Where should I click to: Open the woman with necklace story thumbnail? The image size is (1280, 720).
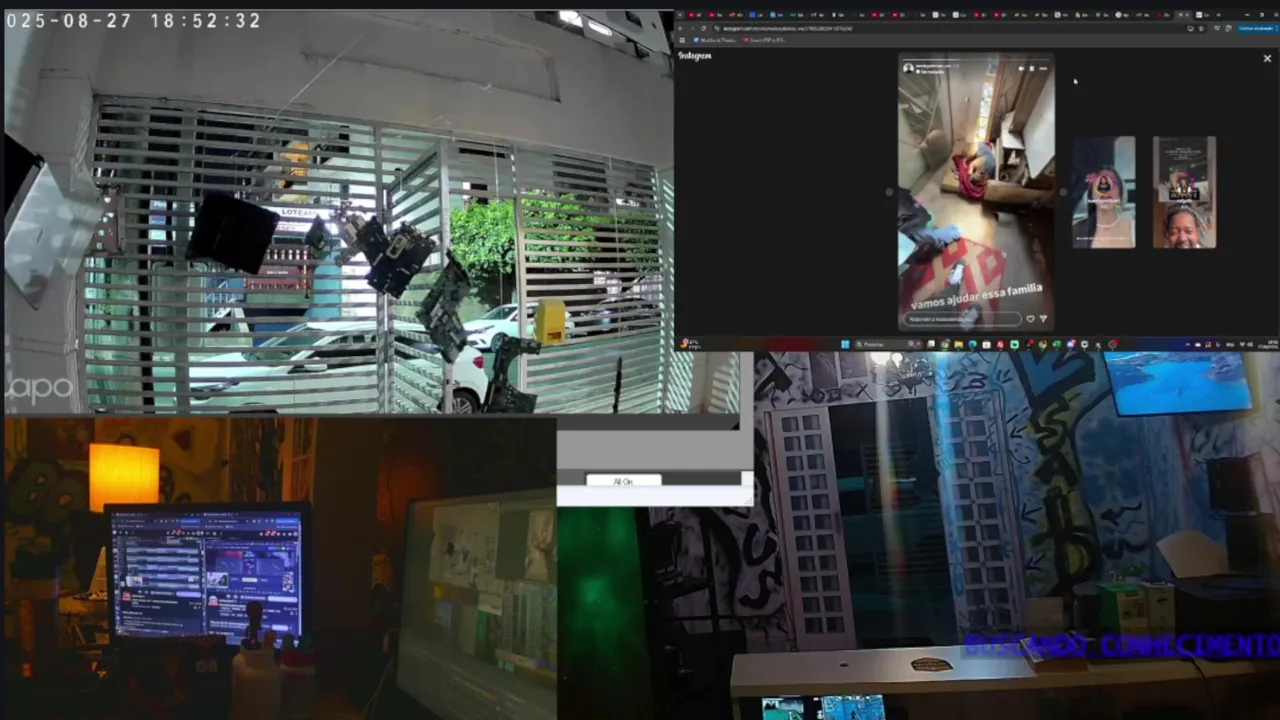[x=1104, y=192]
